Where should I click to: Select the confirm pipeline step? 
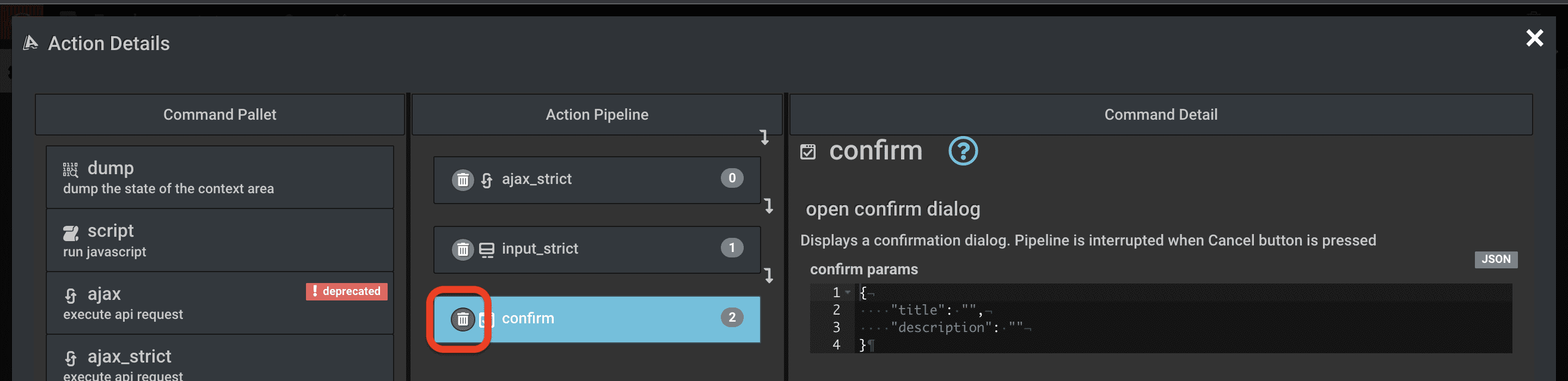tap(597, 319)
